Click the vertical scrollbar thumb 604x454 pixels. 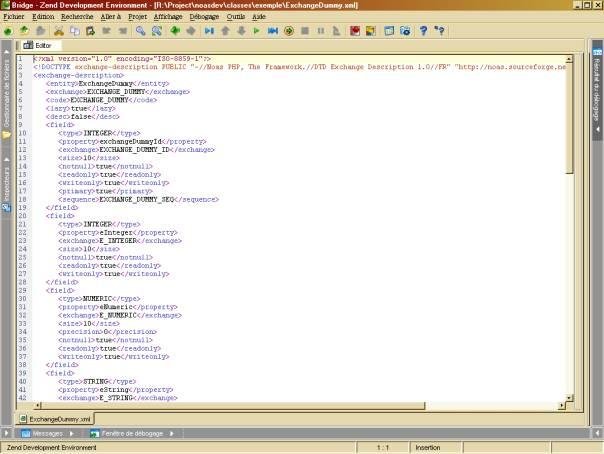[x=569, y=118]
